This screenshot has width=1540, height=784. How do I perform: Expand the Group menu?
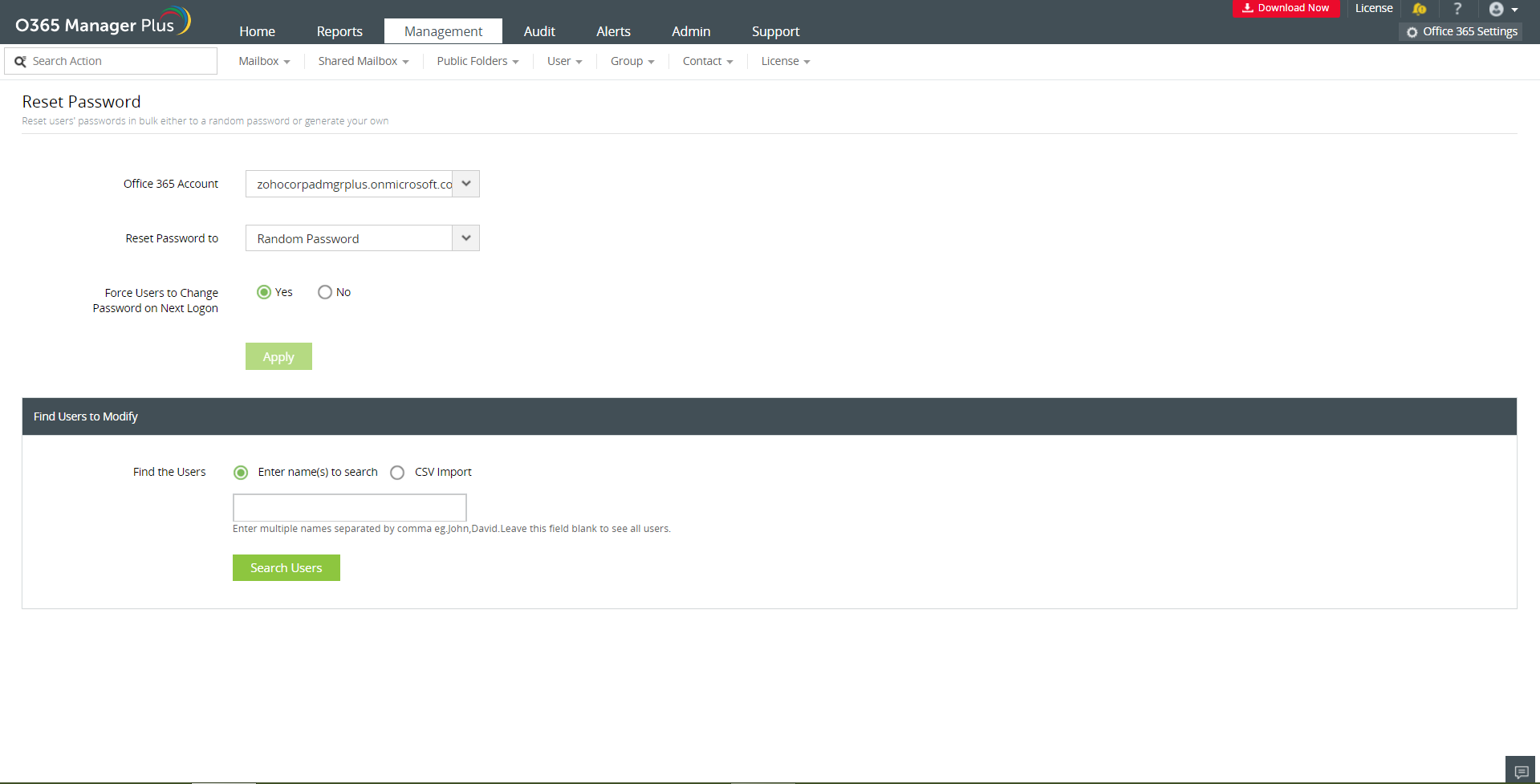632,61
